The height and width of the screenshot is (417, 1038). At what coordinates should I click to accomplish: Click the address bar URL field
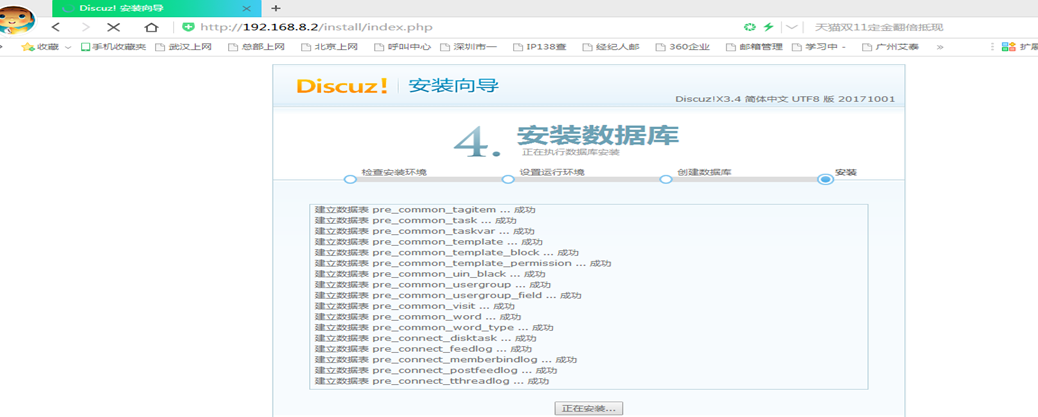click(x=457, y=27)
